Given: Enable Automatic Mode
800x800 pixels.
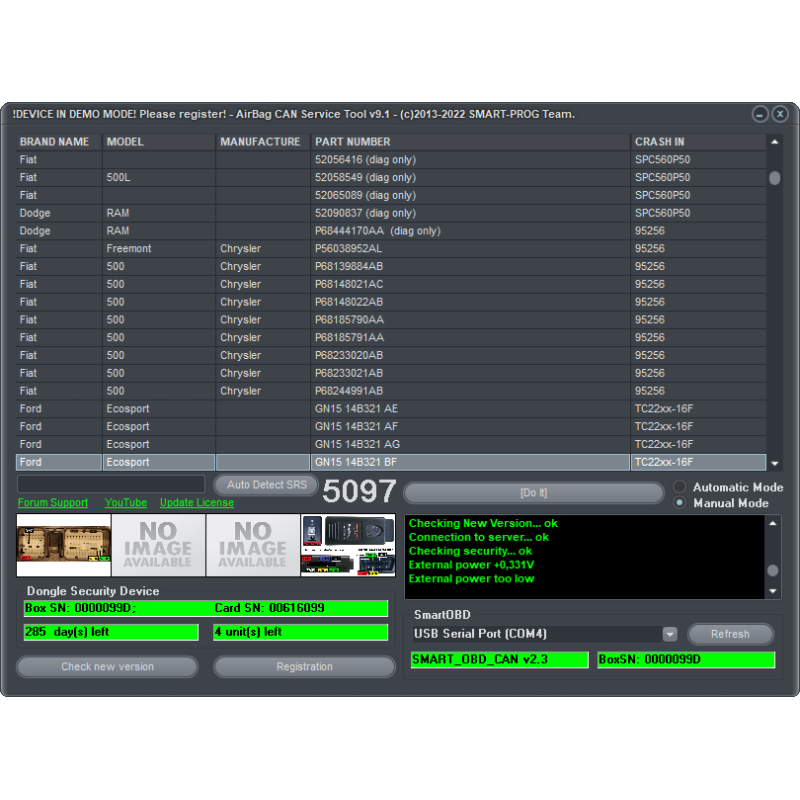Looking at the screenshot, I should 681,487.
